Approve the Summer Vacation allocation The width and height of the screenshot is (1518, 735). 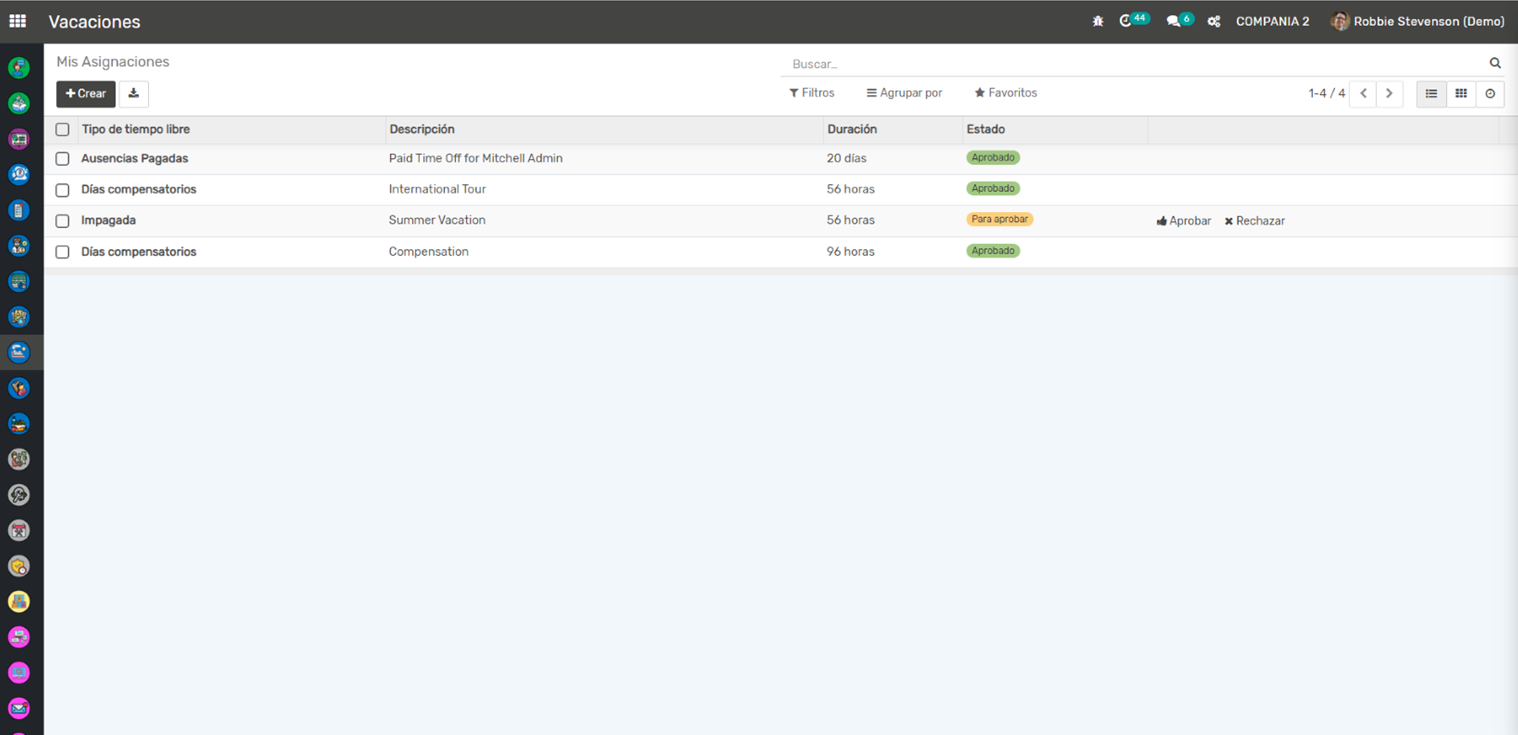pos(1184,221)
